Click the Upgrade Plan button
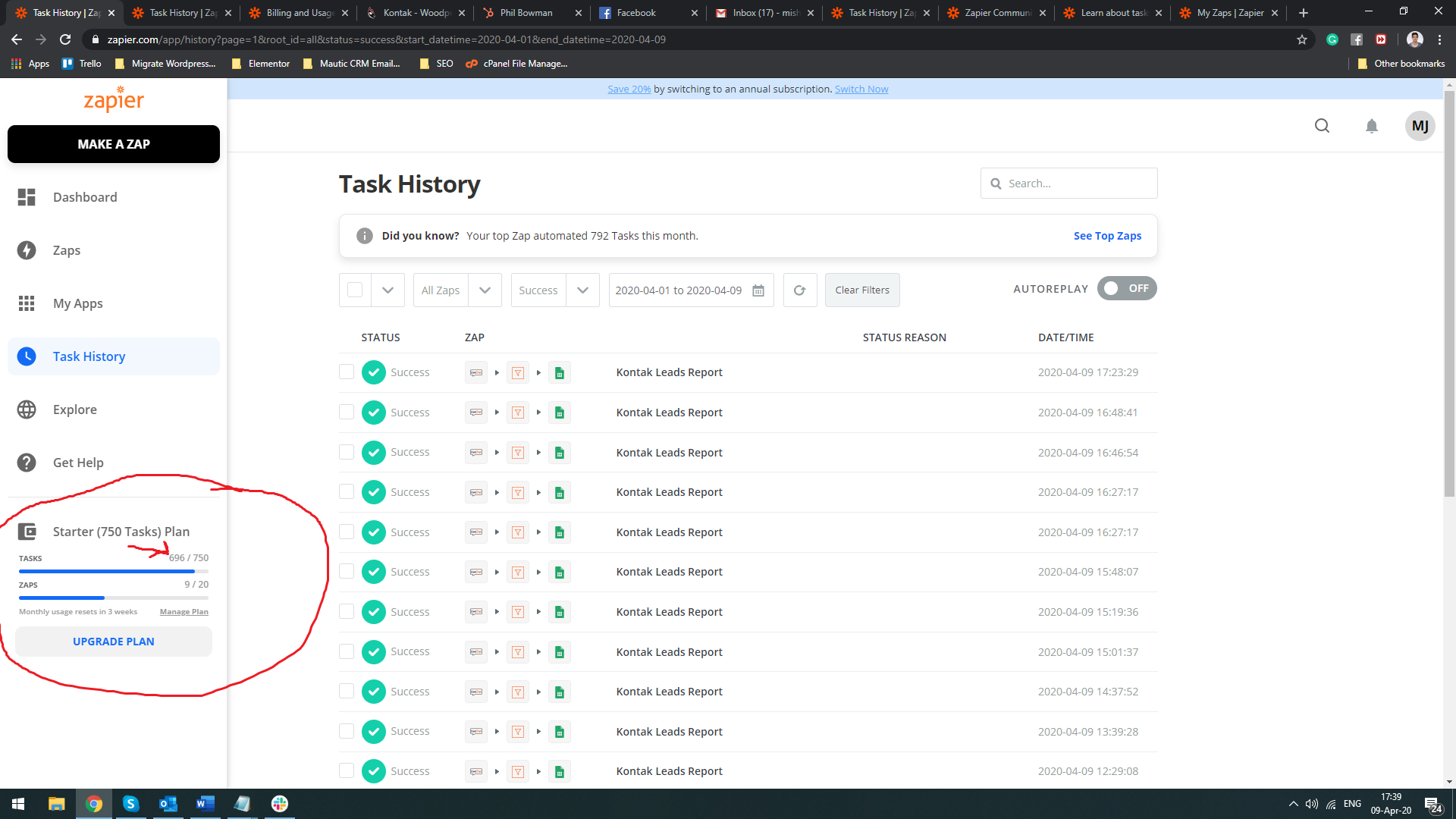The image size is (1456, 819). click(x=114, y=642)
